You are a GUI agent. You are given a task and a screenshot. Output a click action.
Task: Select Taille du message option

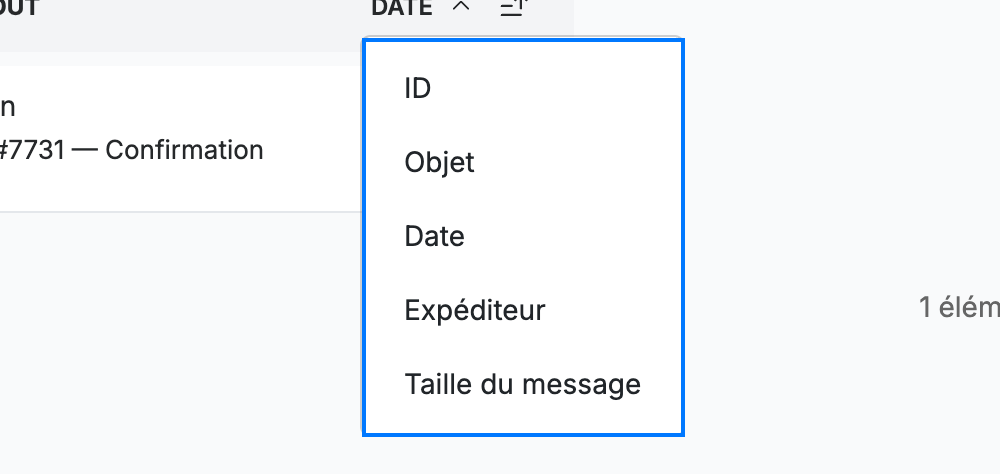523,384
